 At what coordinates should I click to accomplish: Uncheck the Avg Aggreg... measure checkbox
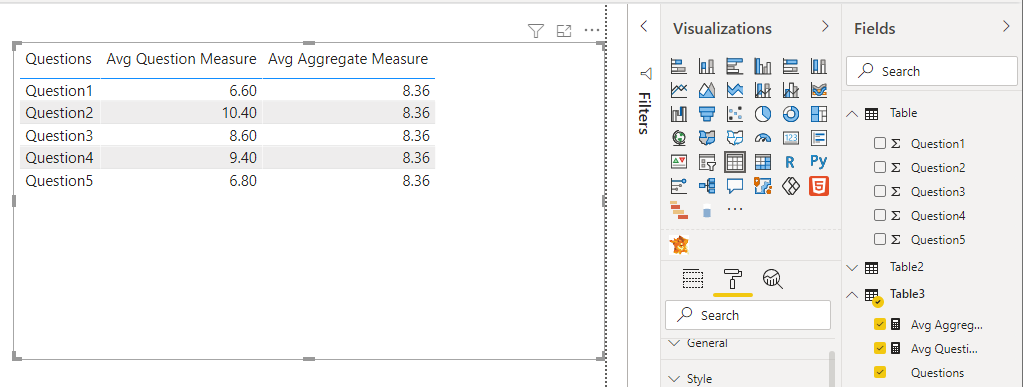879,324
